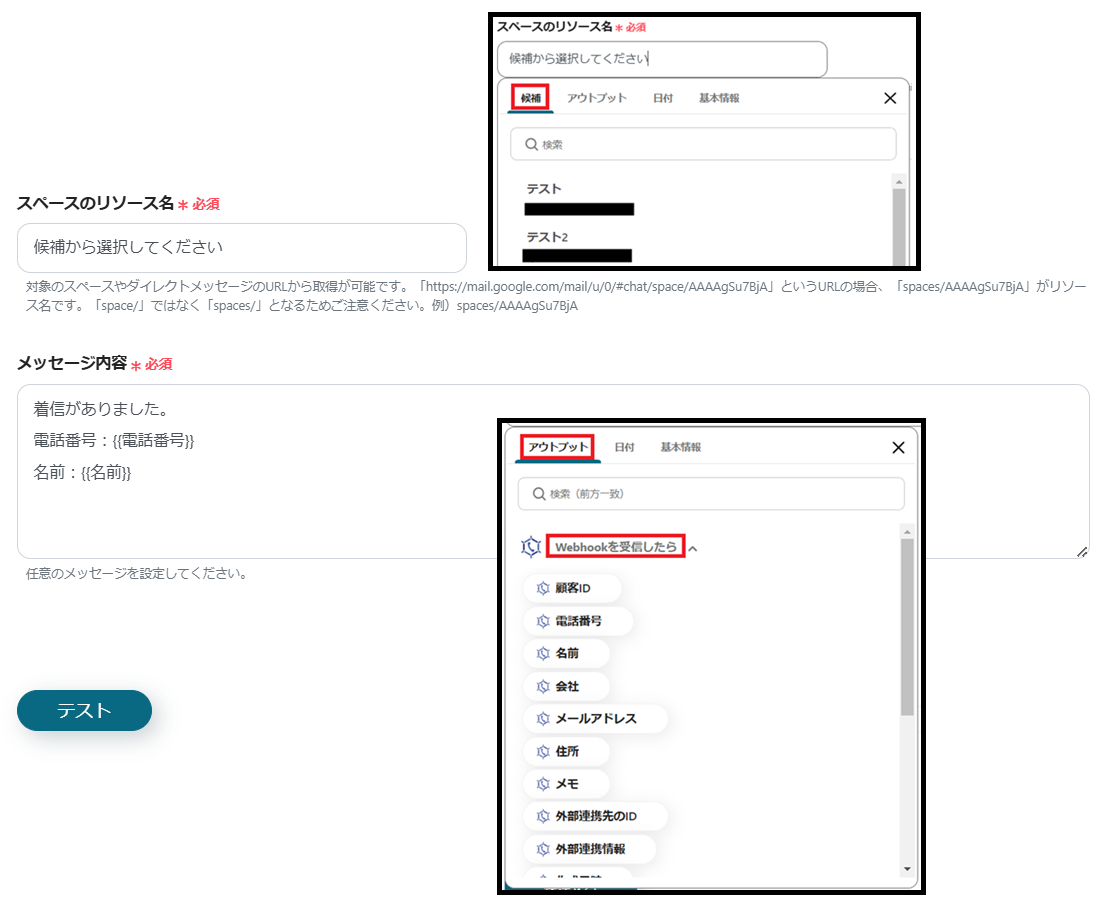Switch to 日付 tab in the output panel

click(624, 447)
